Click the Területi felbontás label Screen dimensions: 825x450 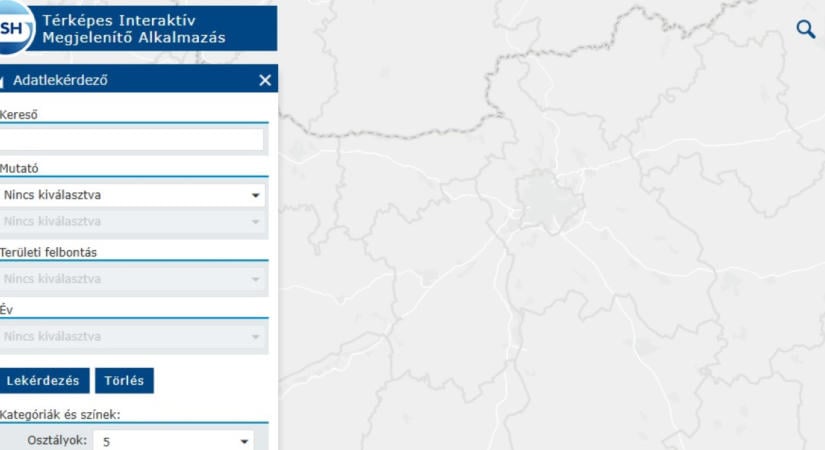48,253
